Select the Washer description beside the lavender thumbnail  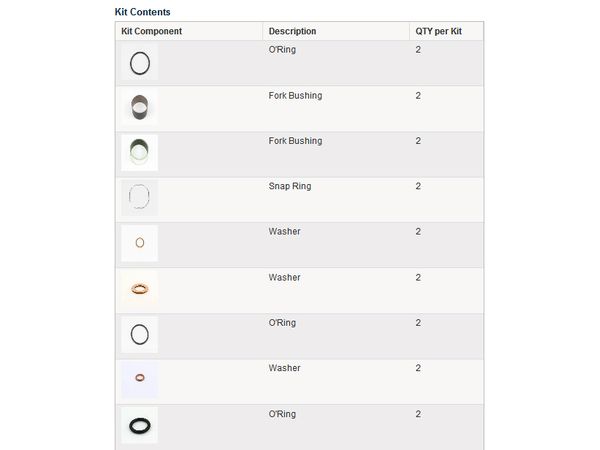pyautogui.click(x=284, y=368)
